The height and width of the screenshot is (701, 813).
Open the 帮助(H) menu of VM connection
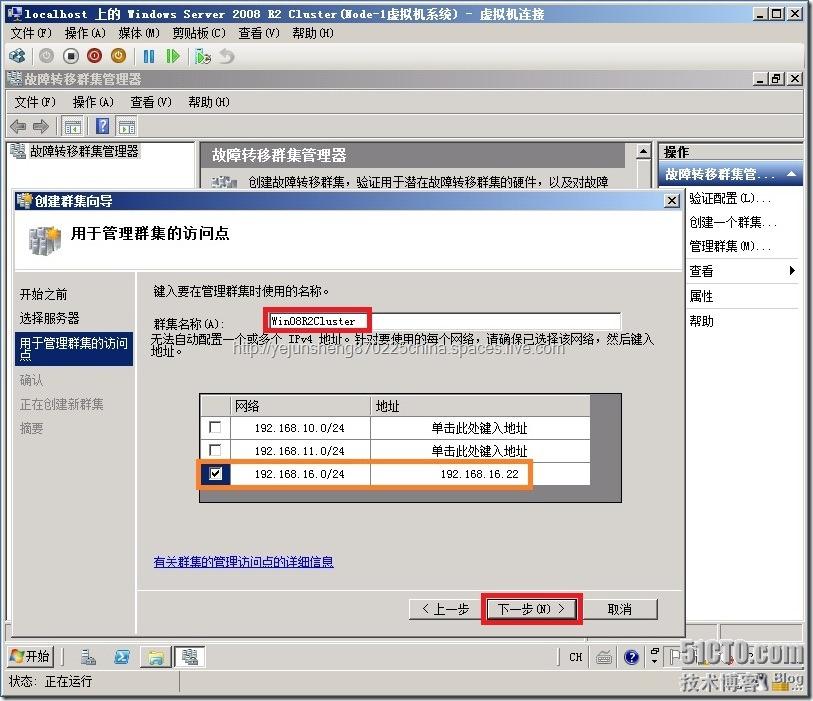pos(313,33)
